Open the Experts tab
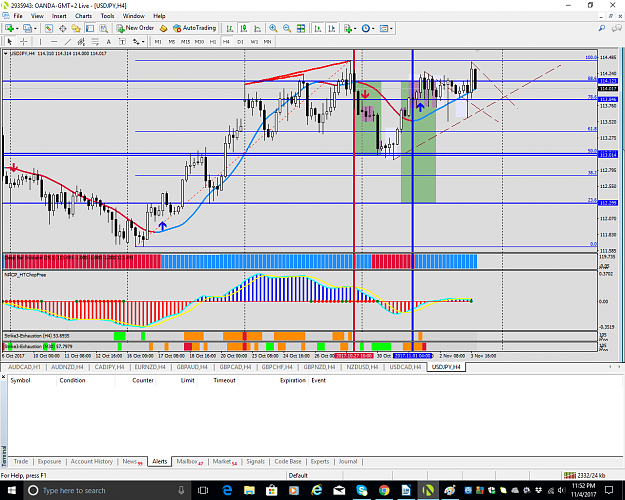Screen dimensions: 625x500 (320, 461)
